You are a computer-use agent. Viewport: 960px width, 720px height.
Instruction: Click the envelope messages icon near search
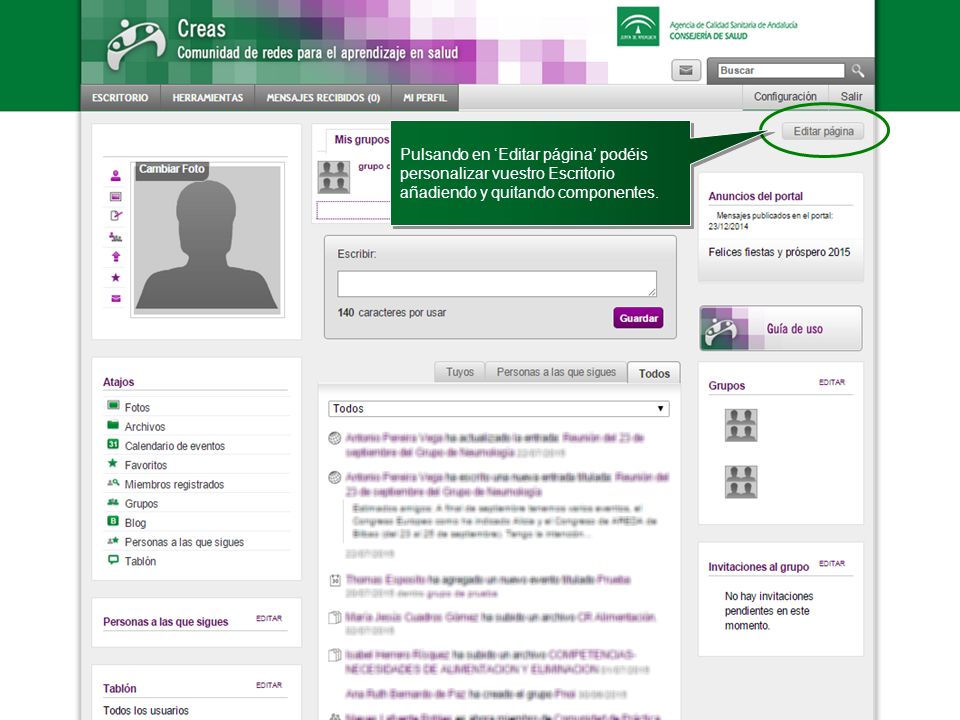pos(686,70)
